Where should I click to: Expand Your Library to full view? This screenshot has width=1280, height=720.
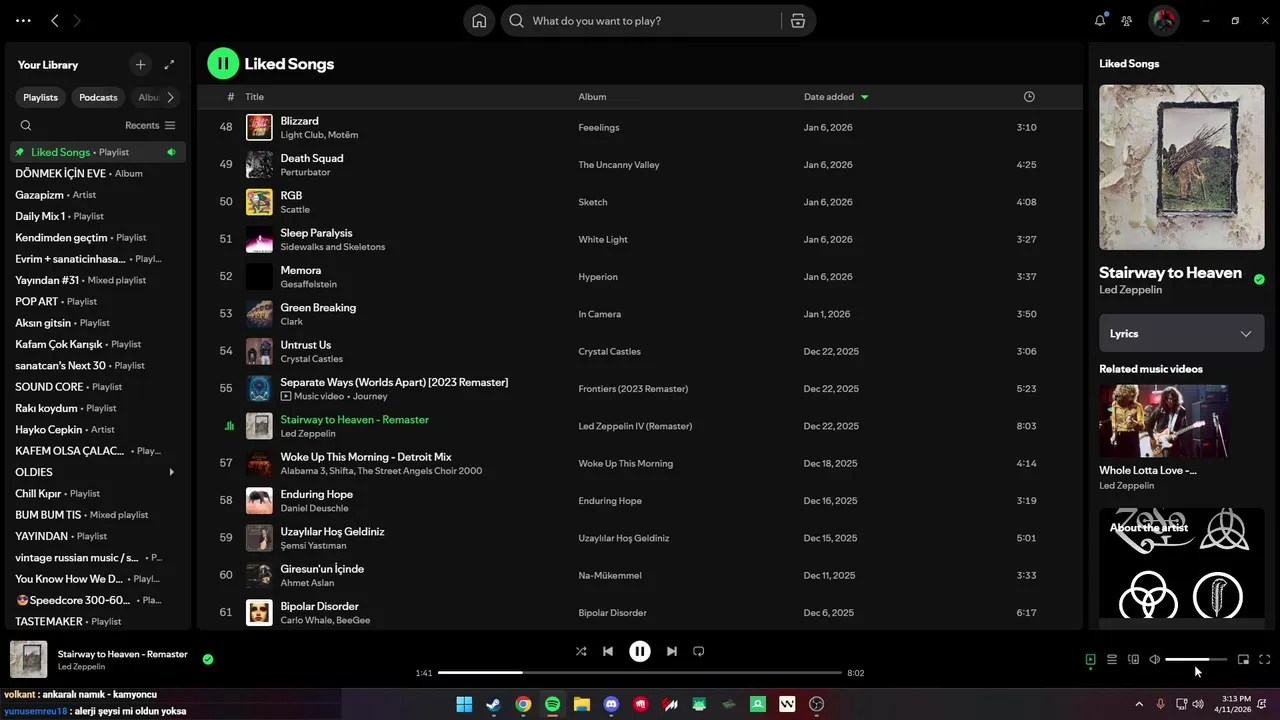170,64
